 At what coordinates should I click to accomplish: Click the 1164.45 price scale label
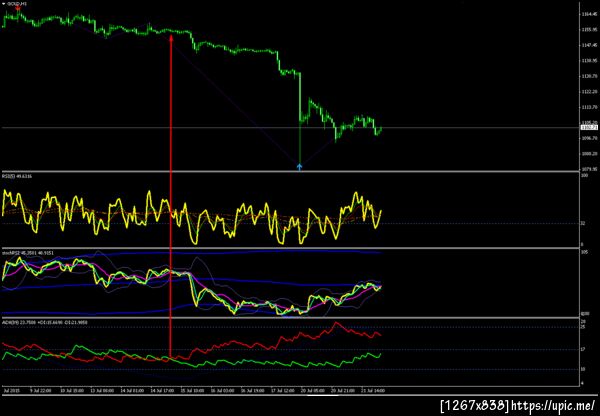tap(589, 14)
